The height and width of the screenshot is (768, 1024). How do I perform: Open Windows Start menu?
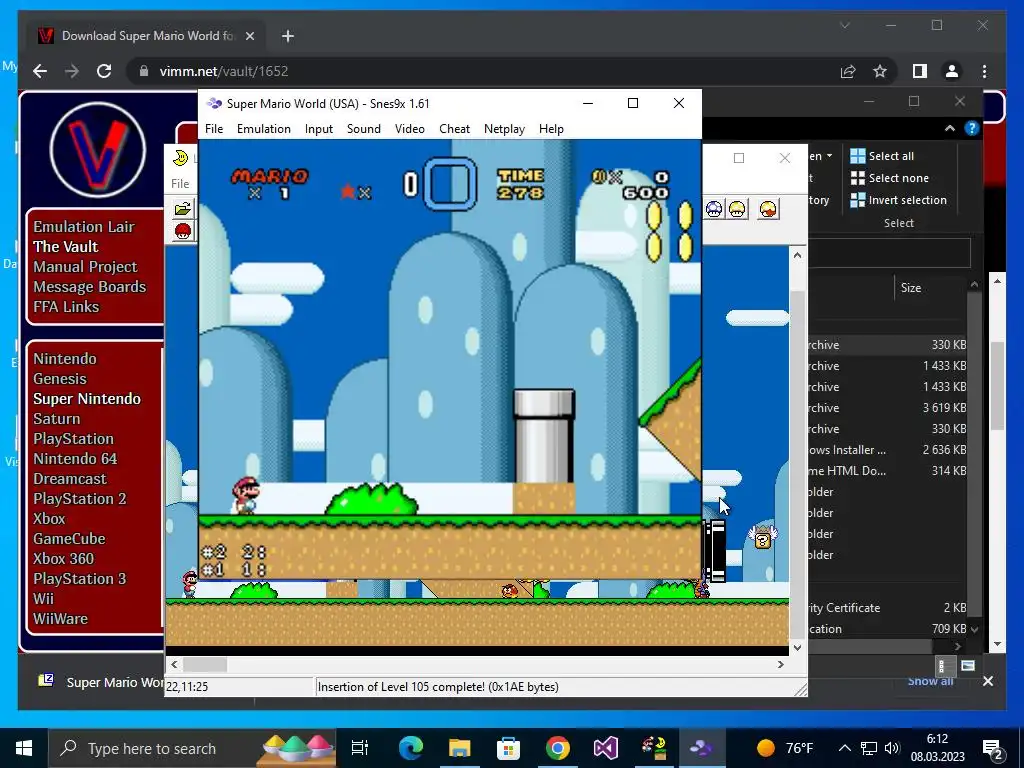point(24,748)
